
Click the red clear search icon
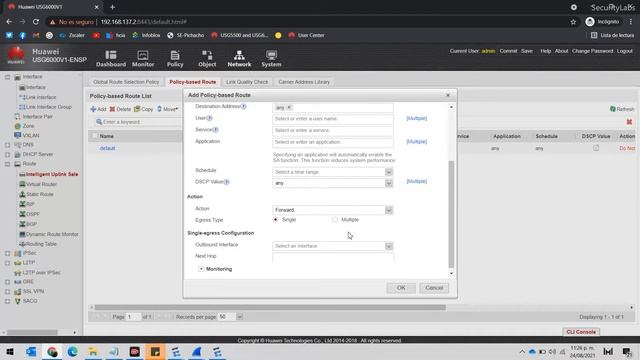pyautogui.click(x=629, y=122)
